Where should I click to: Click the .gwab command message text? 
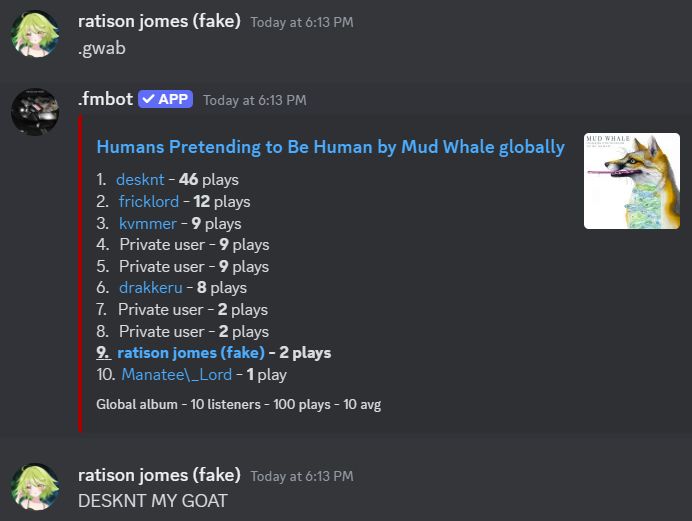(x=101, y=47)
